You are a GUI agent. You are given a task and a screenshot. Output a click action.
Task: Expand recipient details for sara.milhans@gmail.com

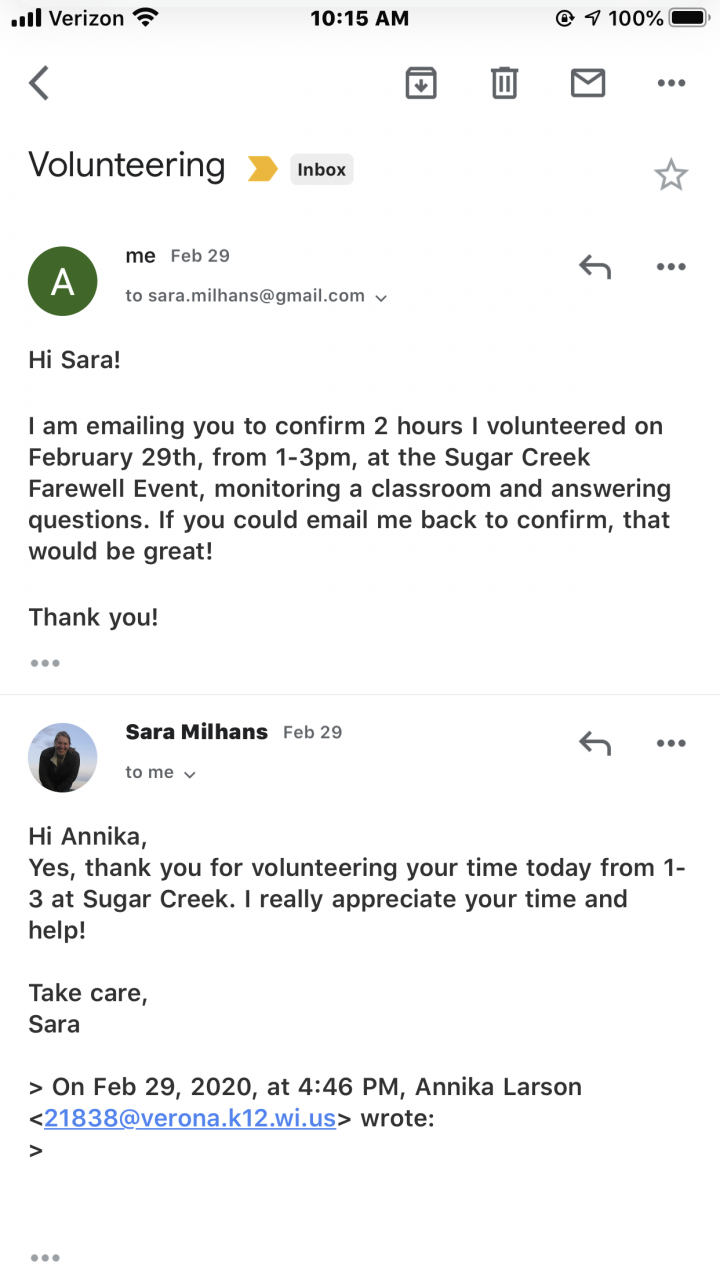(x=380, y=297)
